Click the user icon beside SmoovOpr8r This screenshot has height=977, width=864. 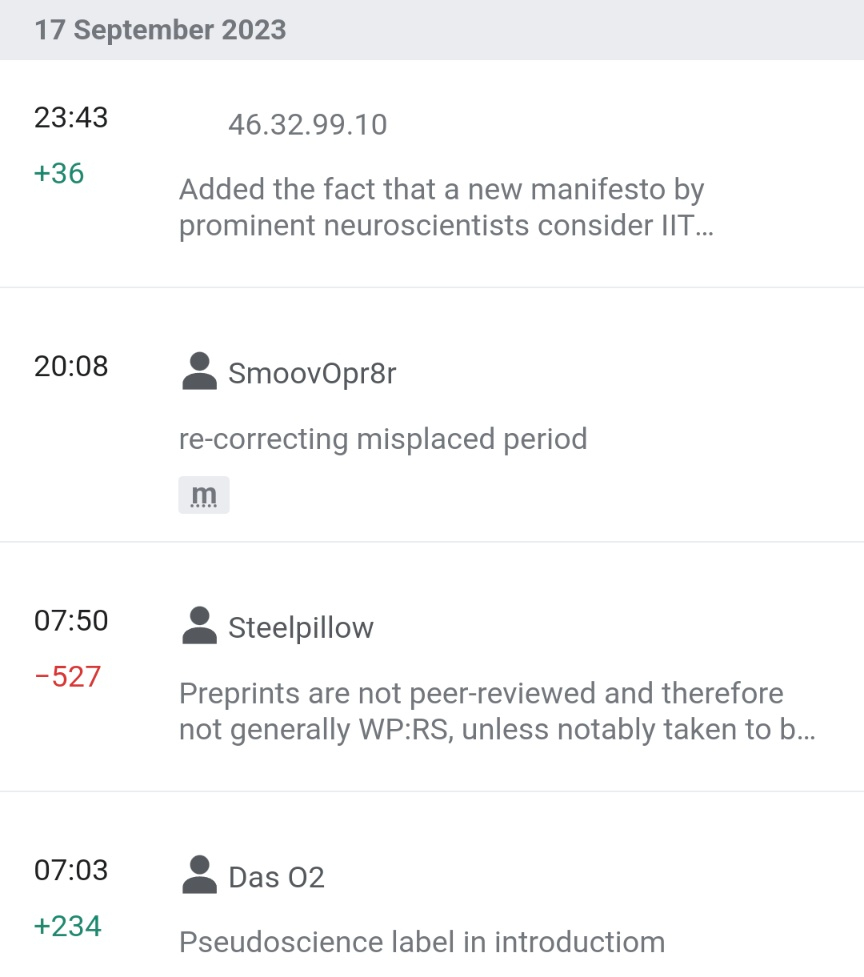(x=200, y=371)
